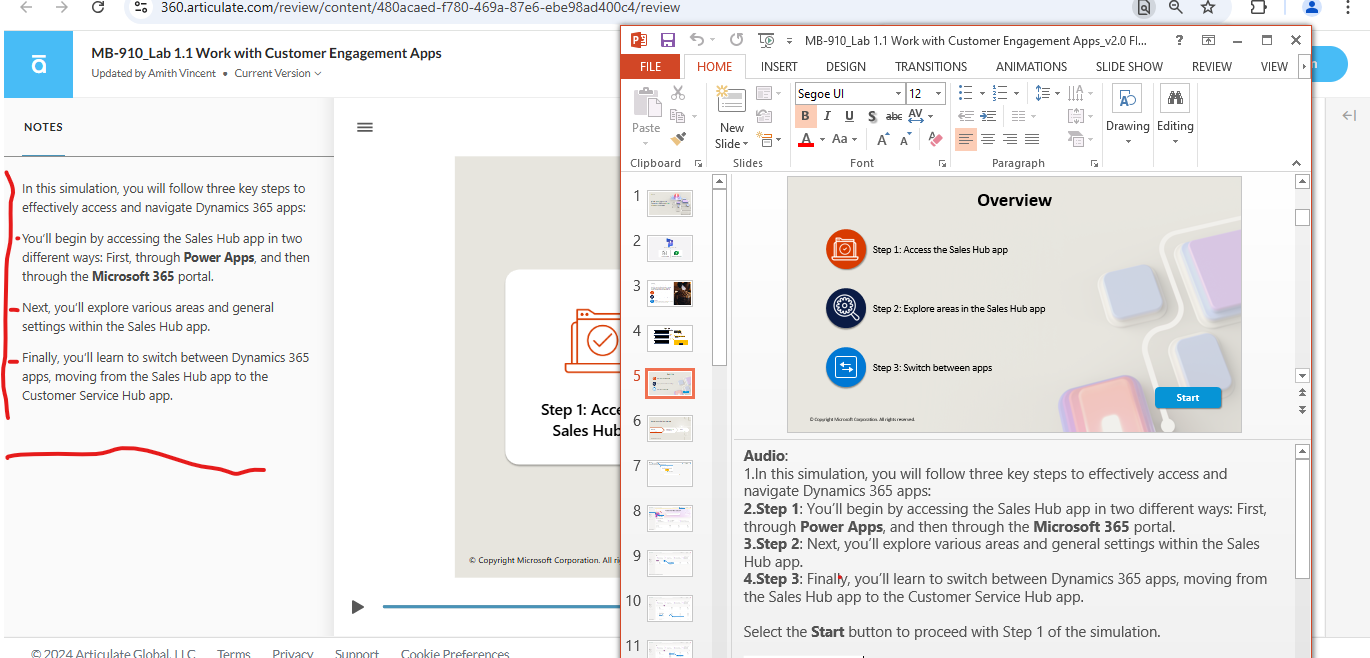Cut selection with the scissors icon
Image resolution: width=1370 pixels, height=658 pixels.
click(678, 93)
